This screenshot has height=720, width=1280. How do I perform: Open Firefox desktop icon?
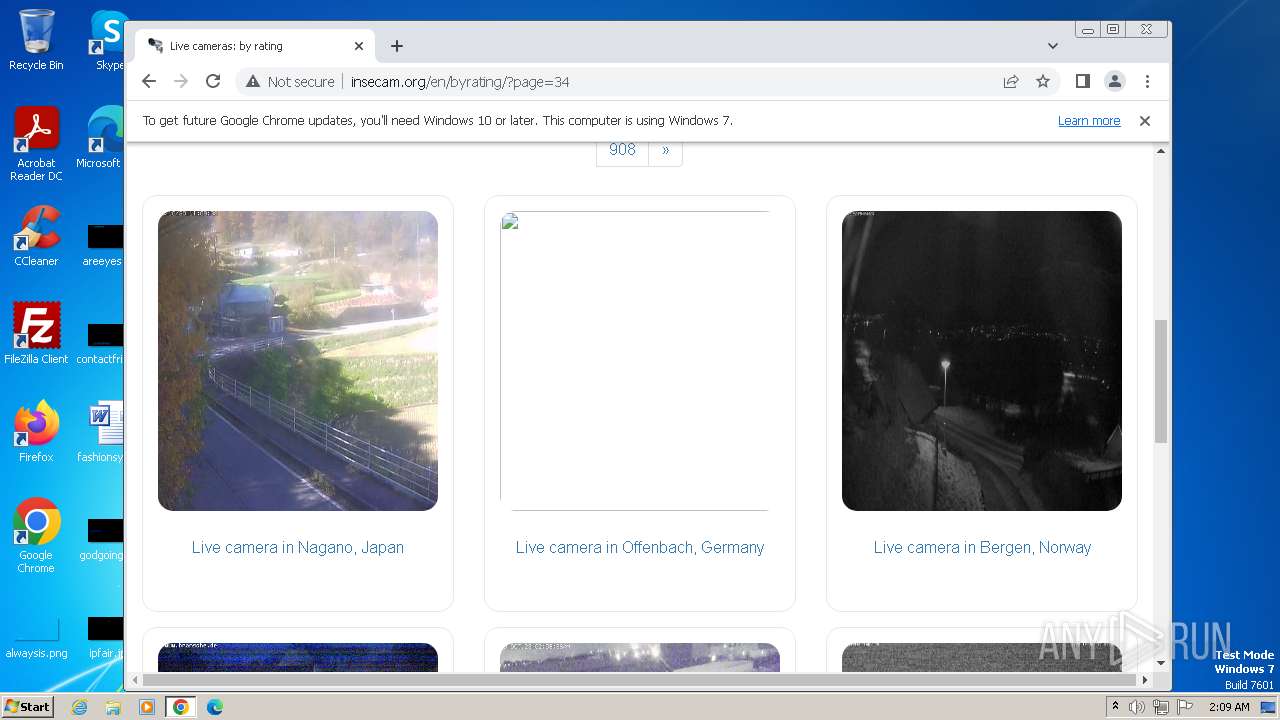click(x=36, y=431)
